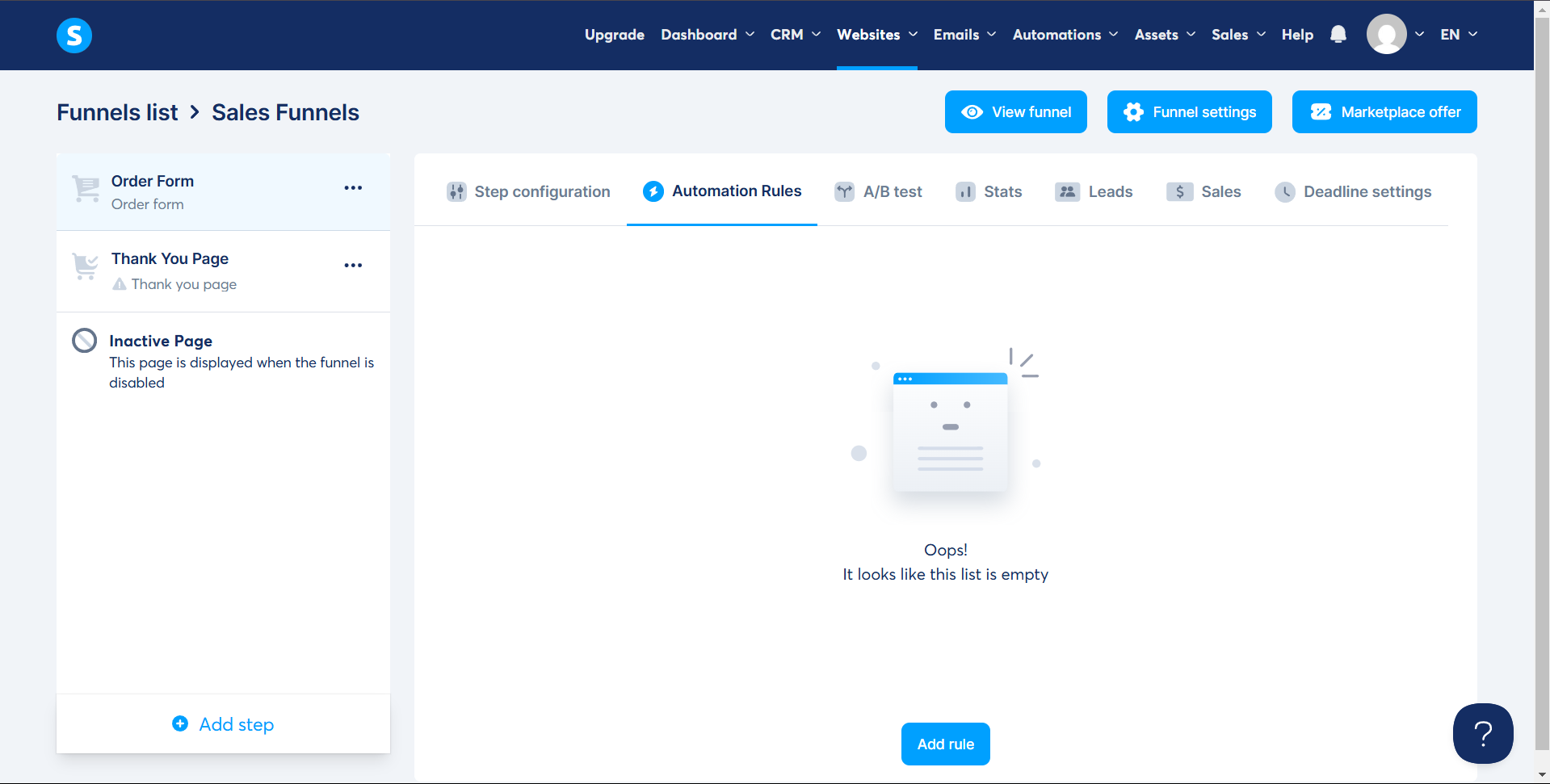Screen dimensions: 1550x784
Task: Click the Systeme.io logo icon
Action: pos(74,35)
